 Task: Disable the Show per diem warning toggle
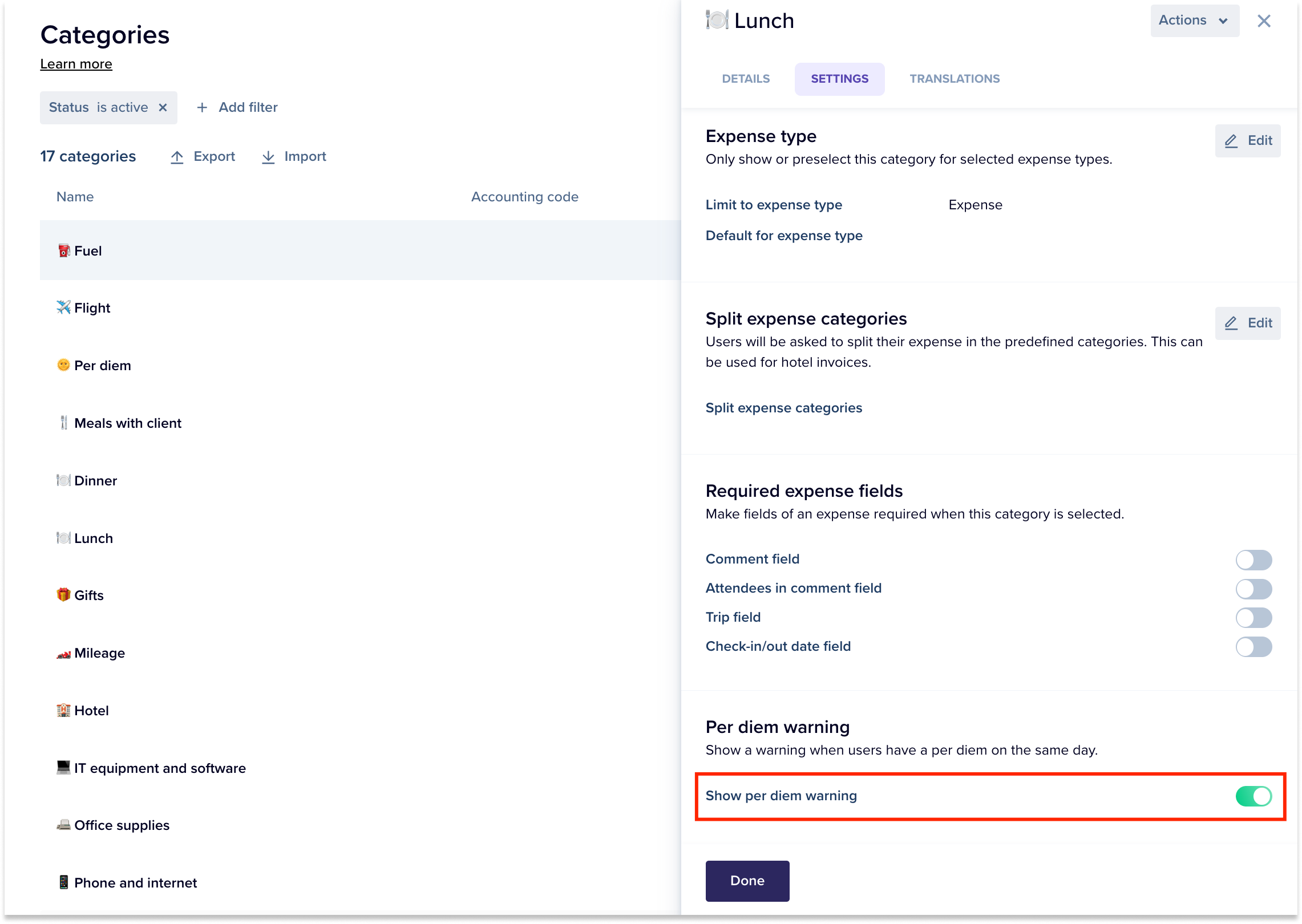[x=1254, y=796]
